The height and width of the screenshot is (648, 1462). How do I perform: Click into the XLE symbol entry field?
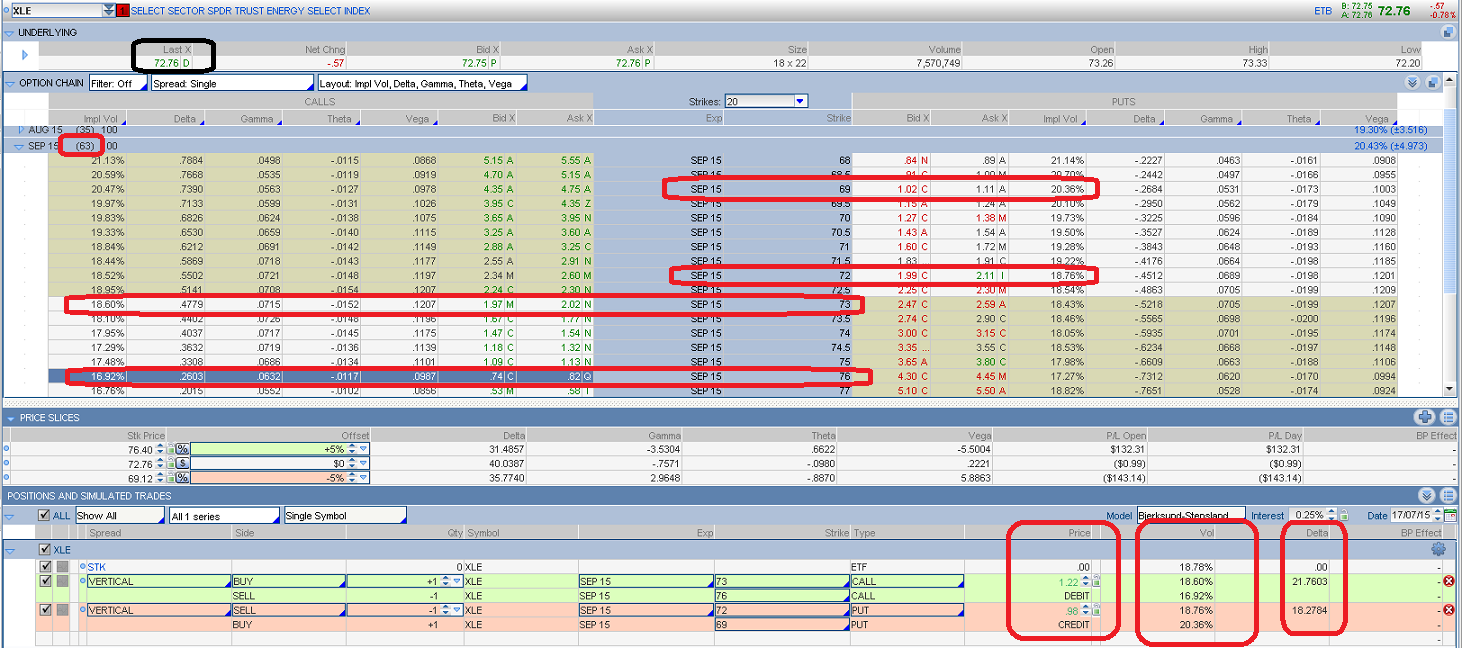[x=55, y=10]
